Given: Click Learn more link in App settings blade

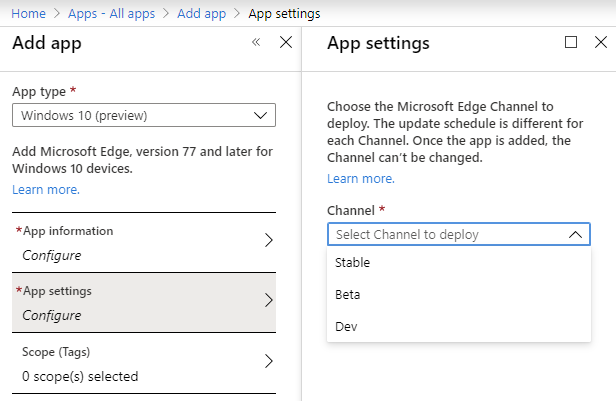Looking at the screenshot, I should click(361, 179).
